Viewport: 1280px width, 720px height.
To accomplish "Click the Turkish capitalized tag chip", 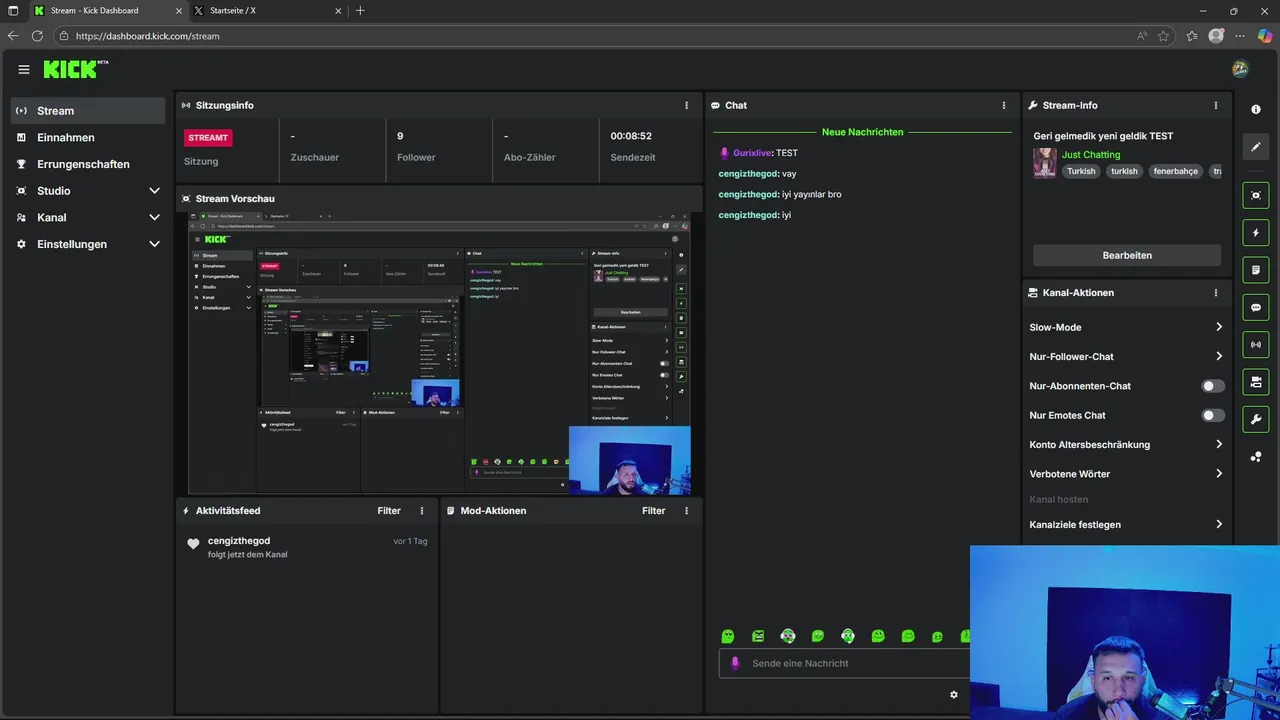I will tap(1081, 171).
